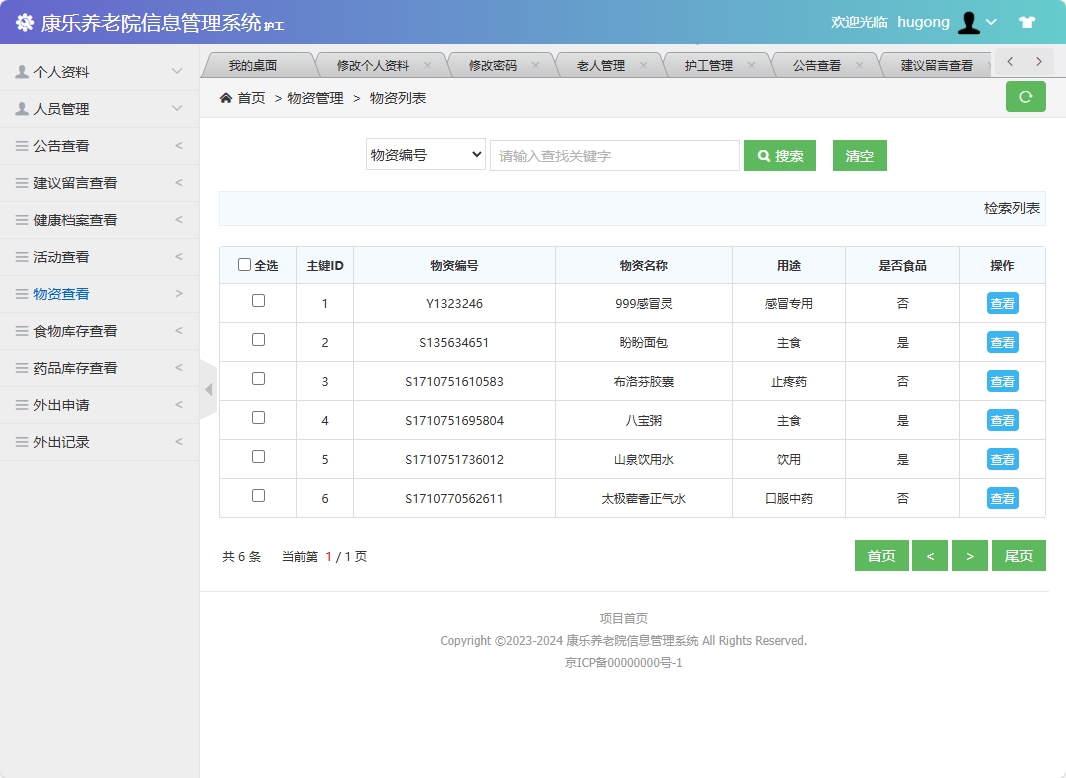Click the person icon next to 个人资料

pyautogui.click(x=22, y=71)
